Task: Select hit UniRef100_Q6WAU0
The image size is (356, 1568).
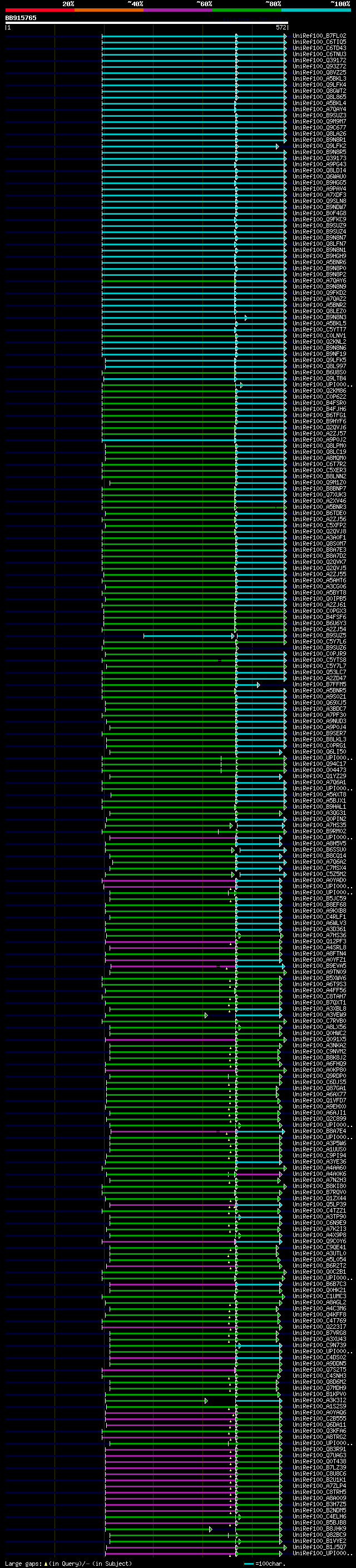Action: [319, 176]
